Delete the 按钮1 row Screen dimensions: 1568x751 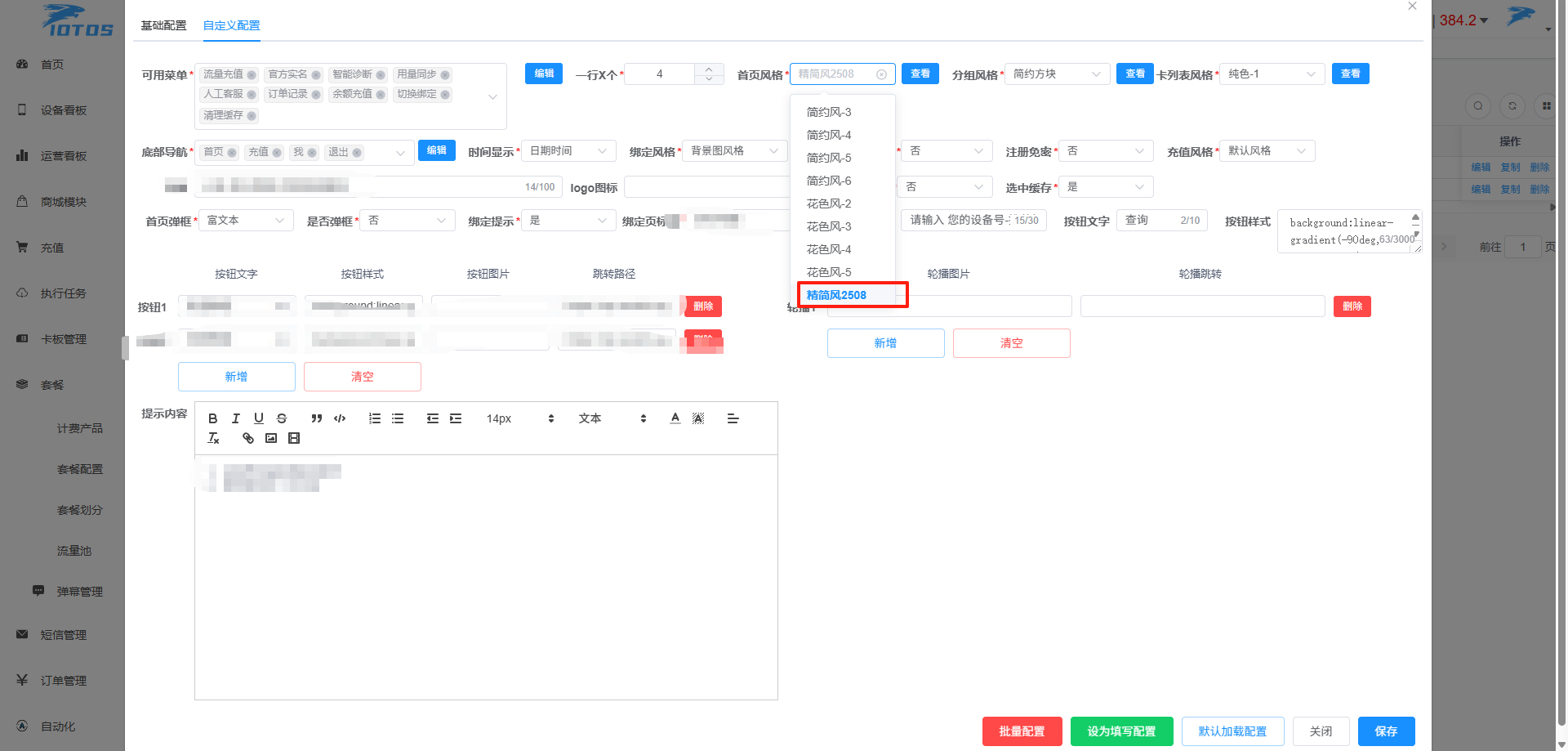coord(703,306)
